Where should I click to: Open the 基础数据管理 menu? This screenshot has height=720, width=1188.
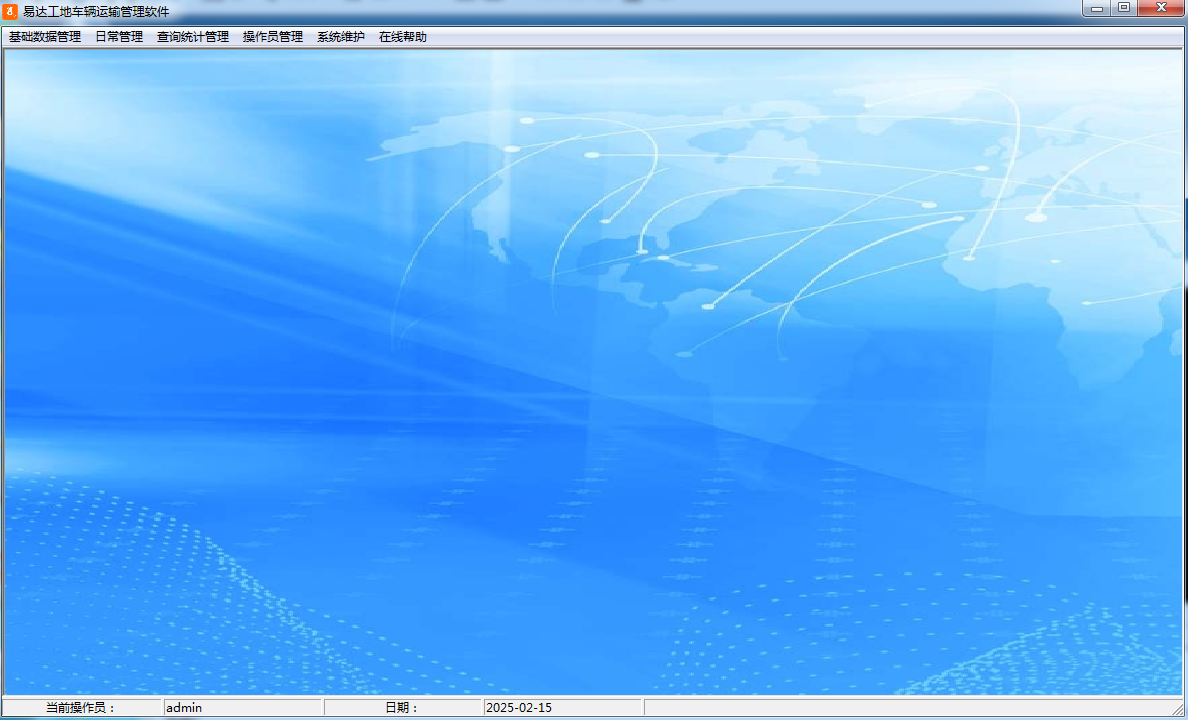[42, 35]
